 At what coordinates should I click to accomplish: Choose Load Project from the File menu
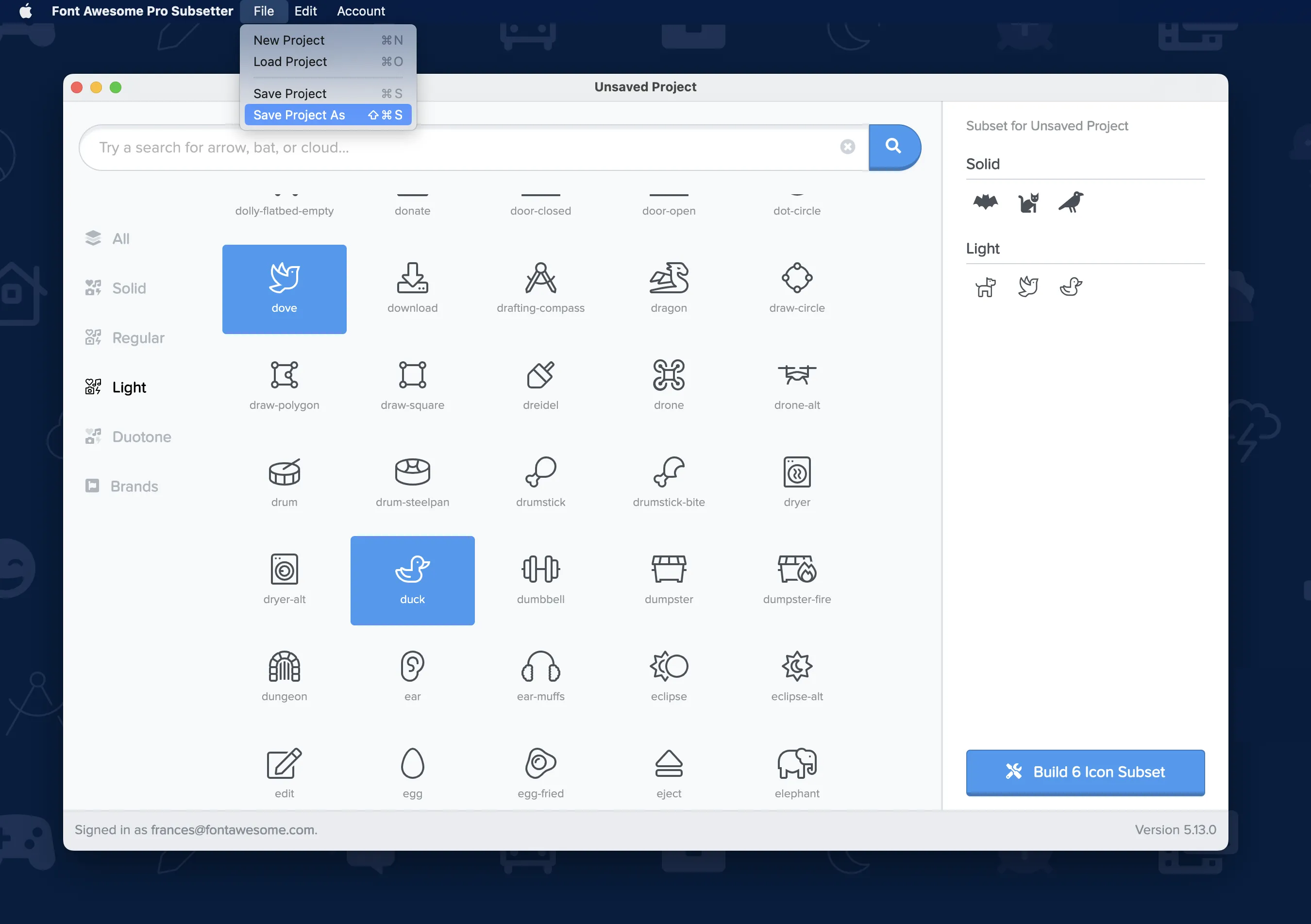click(x=289, y=62)
